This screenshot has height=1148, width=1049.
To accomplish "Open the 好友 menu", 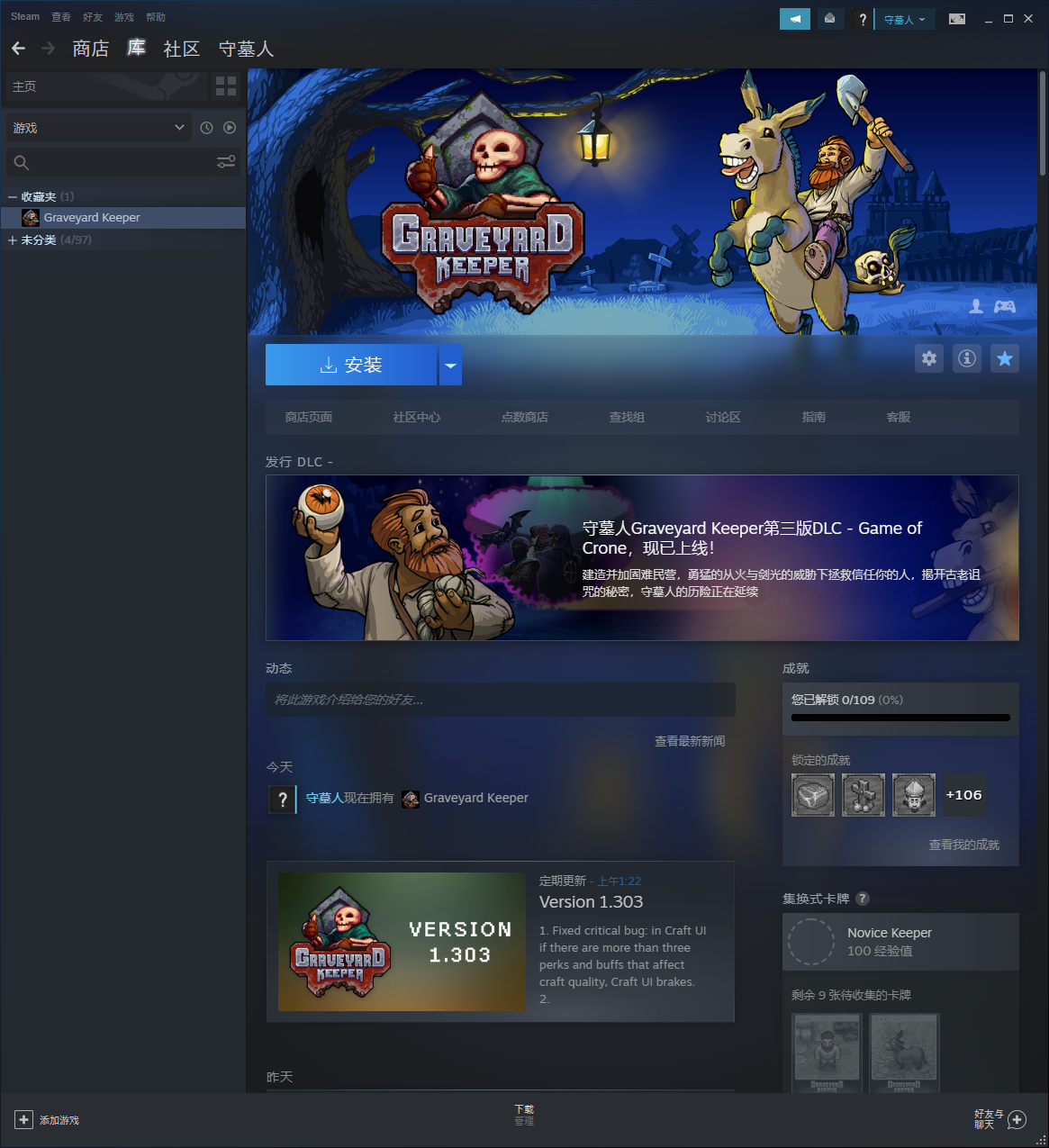I will click(x=92, y=17).
